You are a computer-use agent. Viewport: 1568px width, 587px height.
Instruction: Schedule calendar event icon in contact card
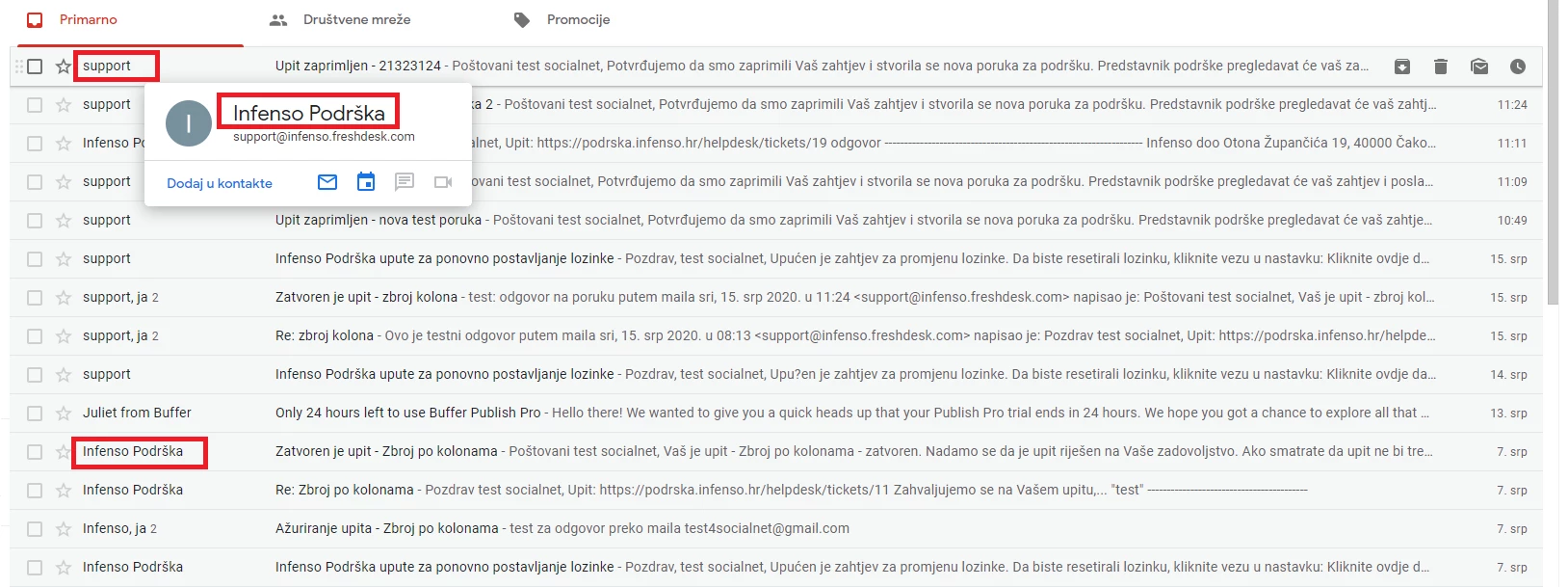[x=366, y=182]
